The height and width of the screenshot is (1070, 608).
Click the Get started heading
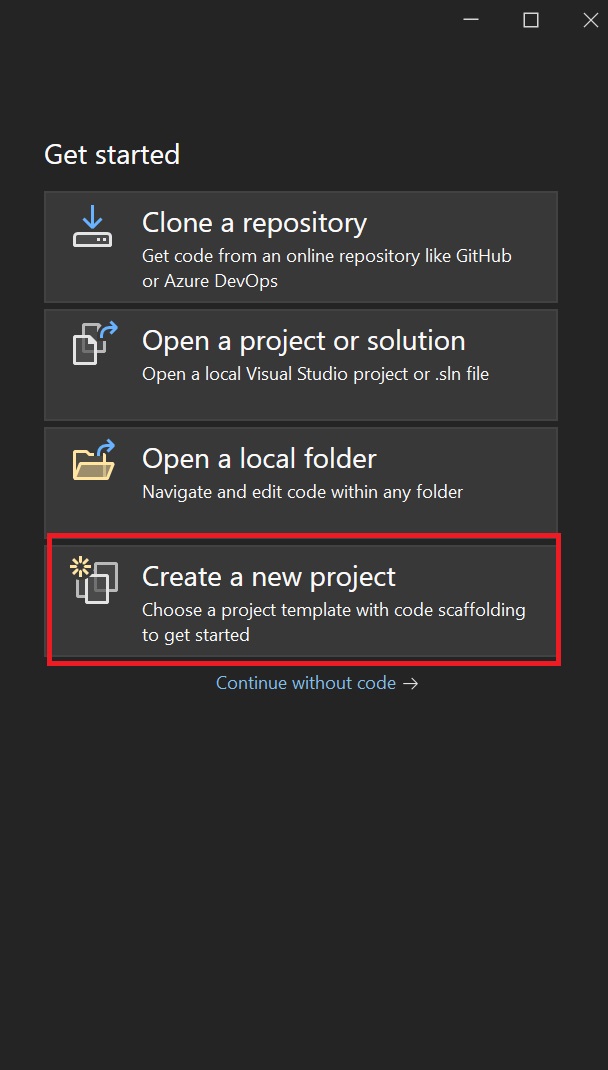point(112,155)
